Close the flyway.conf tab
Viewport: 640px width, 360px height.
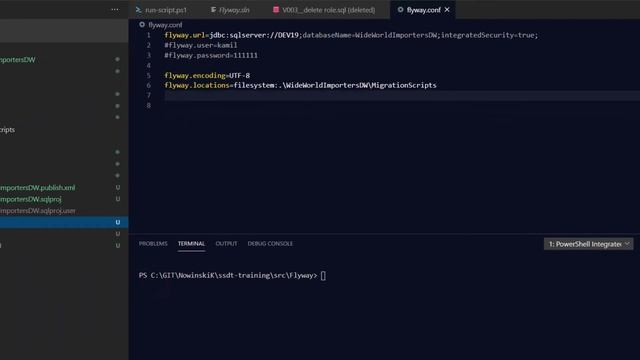(x=447, y=9)
